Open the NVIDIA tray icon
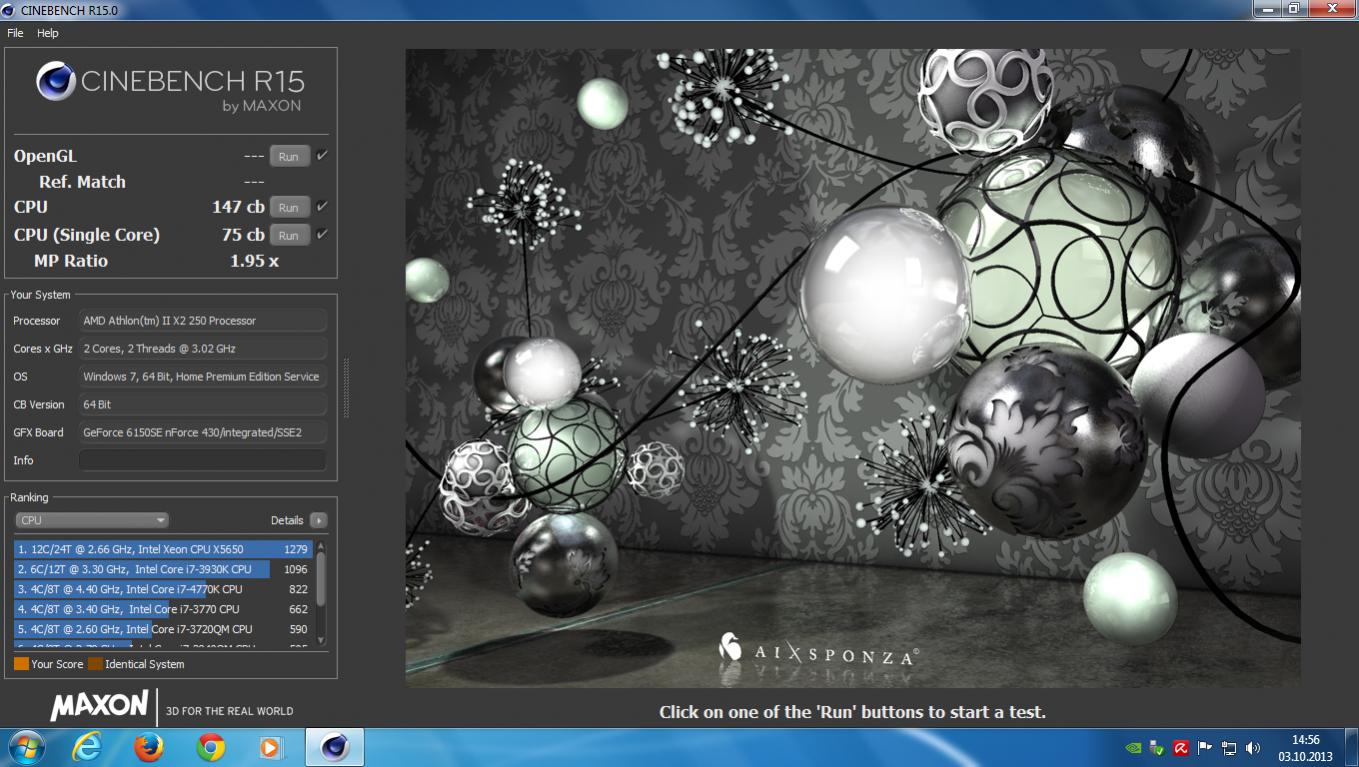 pos(1132,748)
